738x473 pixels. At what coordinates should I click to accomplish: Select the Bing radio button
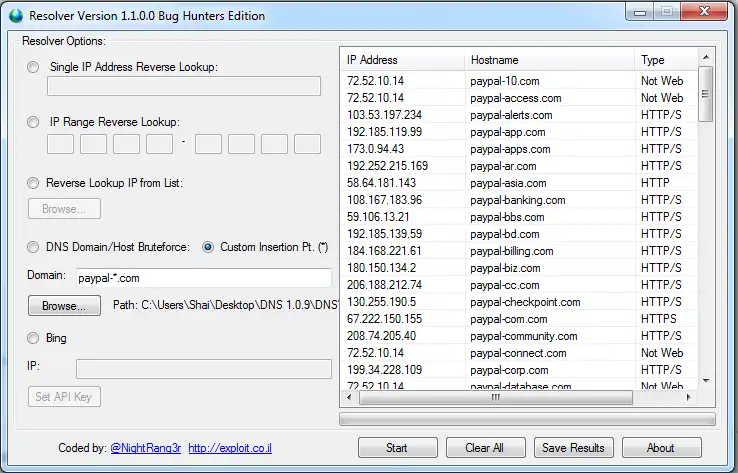33,338
